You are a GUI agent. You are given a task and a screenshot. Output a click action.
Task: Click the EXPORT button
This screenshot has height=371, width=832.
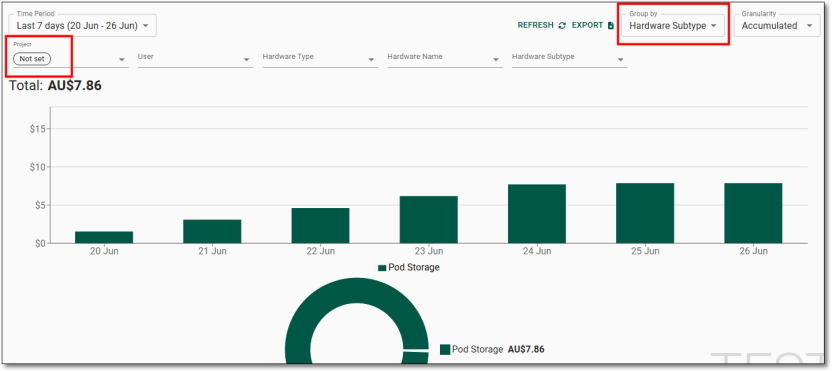pos(587,25)
